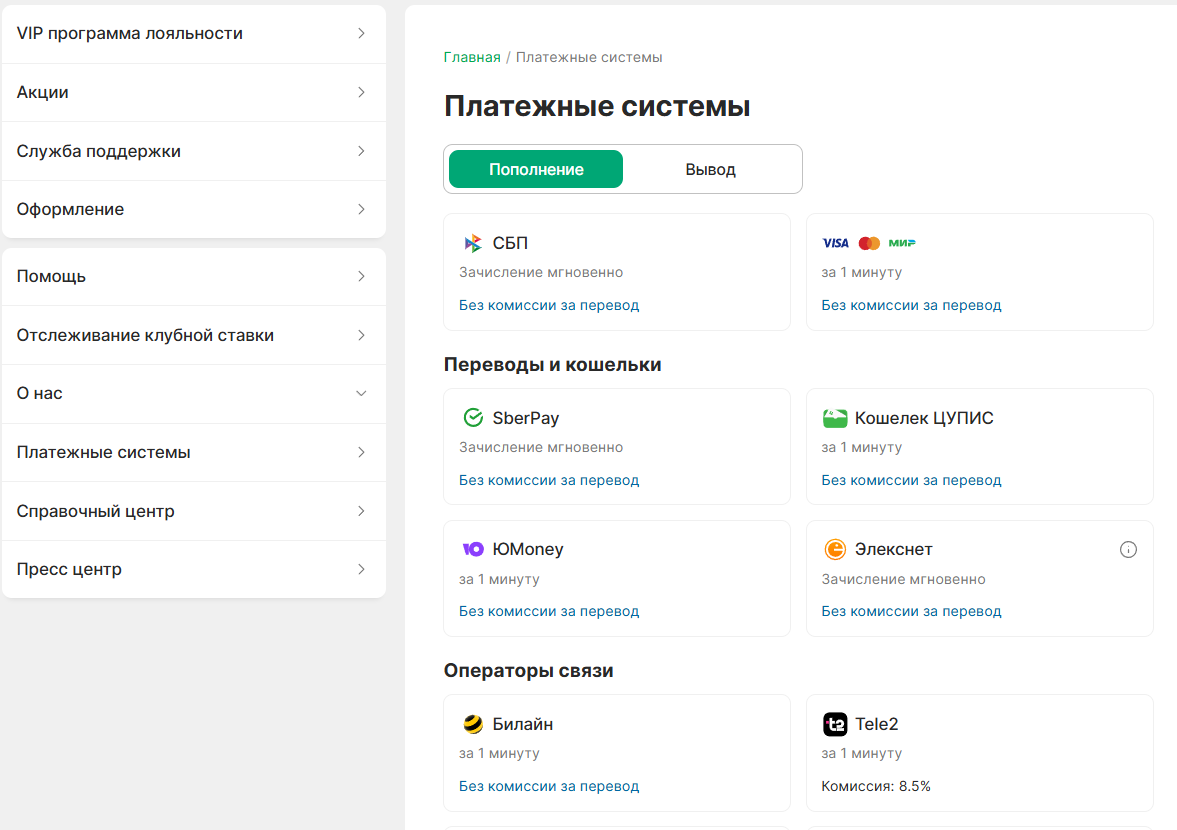Click chevron next to Платежные системы

(361, 452)
